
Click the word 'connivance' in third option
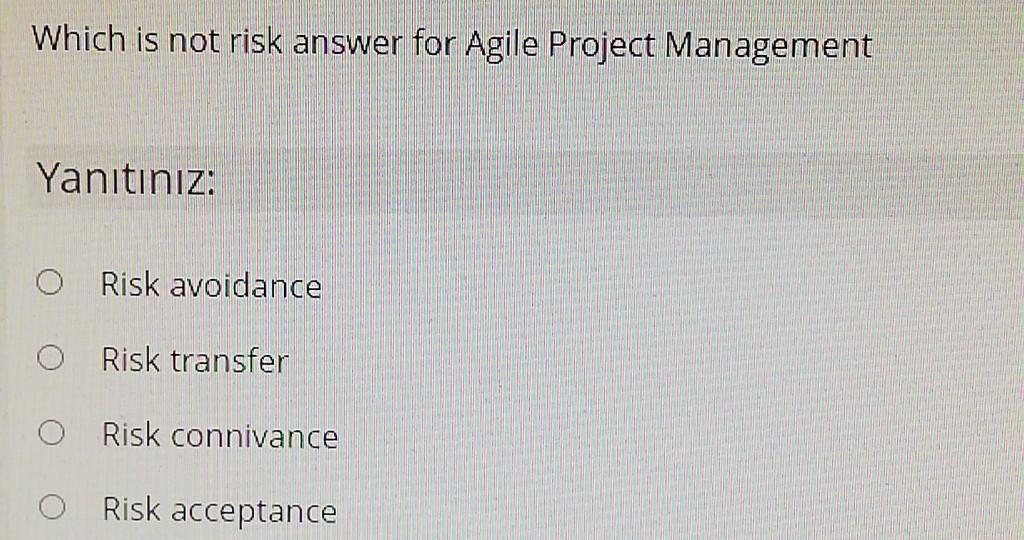[254, 436]
